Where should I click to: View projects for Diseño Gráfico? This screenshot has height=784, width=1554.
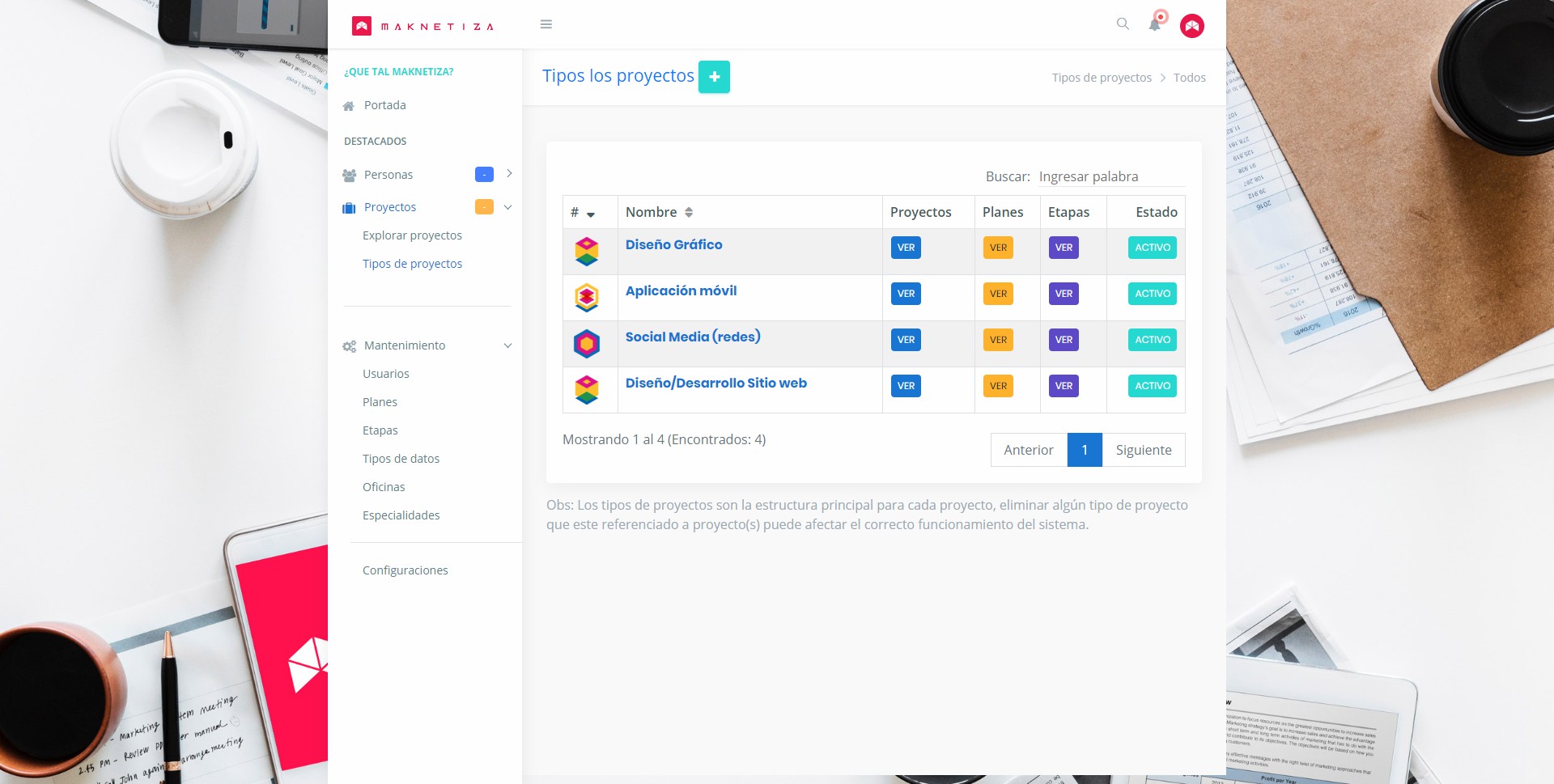(x=906, y=248)
